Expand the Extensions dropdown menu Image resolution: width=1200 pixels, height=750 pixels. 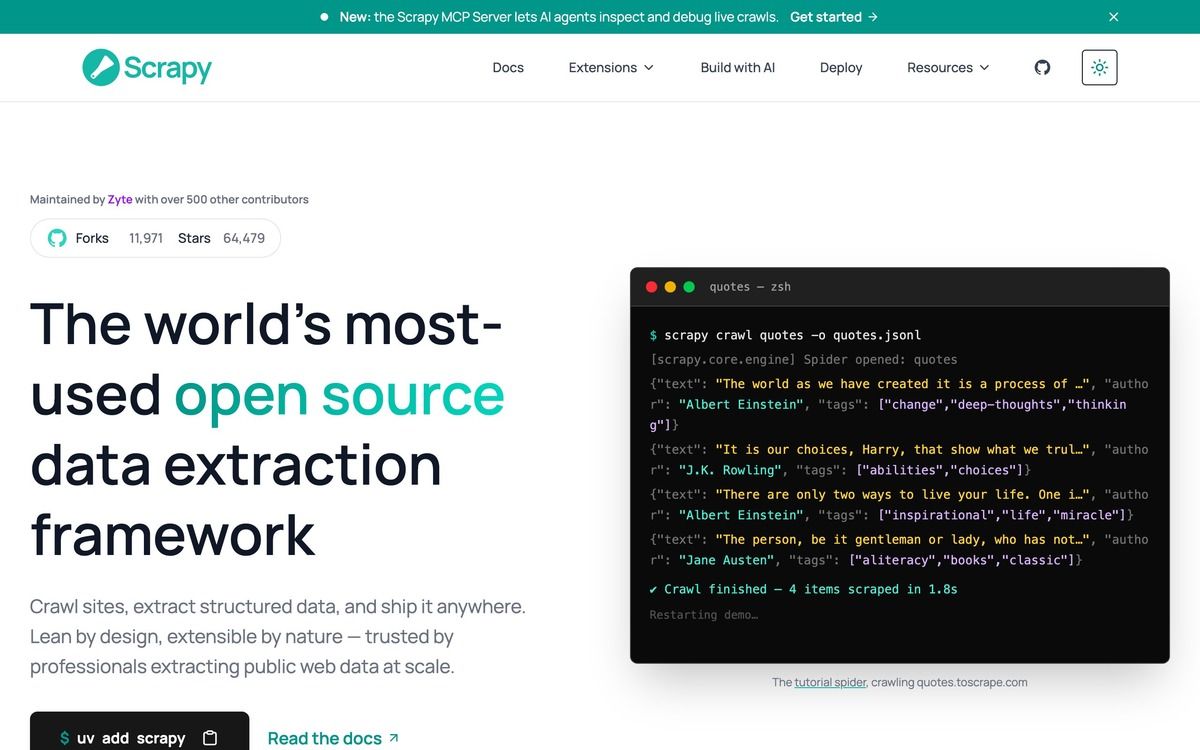[611, 67]
